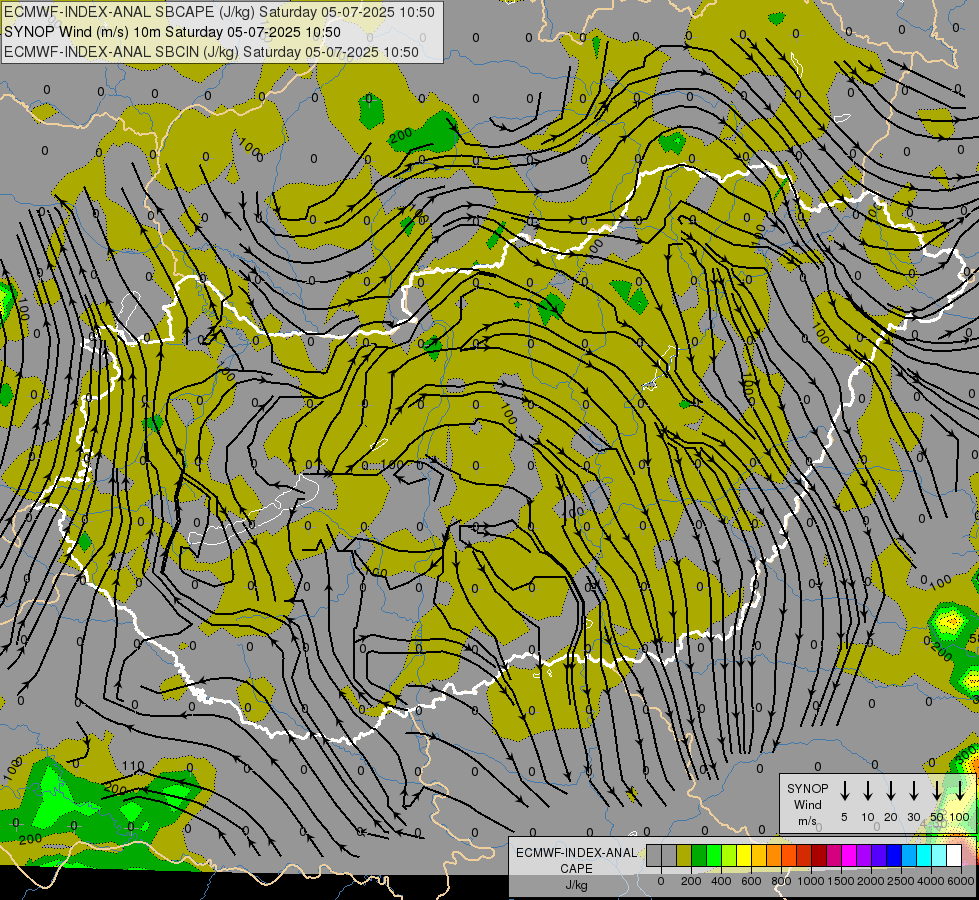Click the SYNOP wind legend arrow for 100 m/s
The width and height of the screenshot is (979, 900).
(960, 790)
